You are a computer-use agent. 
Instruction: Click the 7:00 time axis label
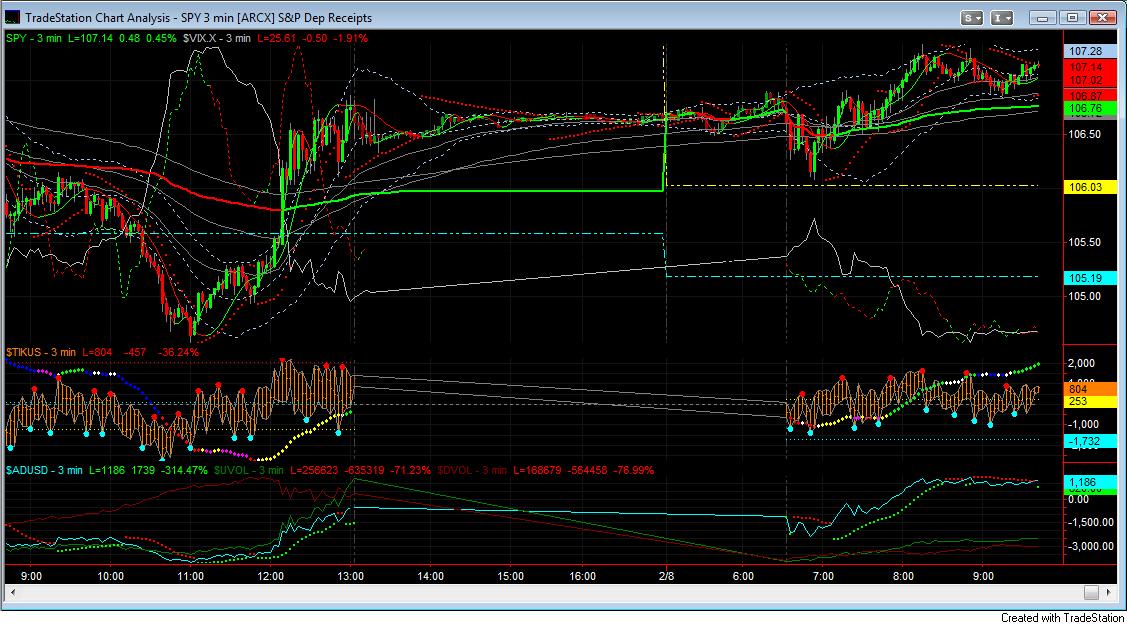coord(823,576)
